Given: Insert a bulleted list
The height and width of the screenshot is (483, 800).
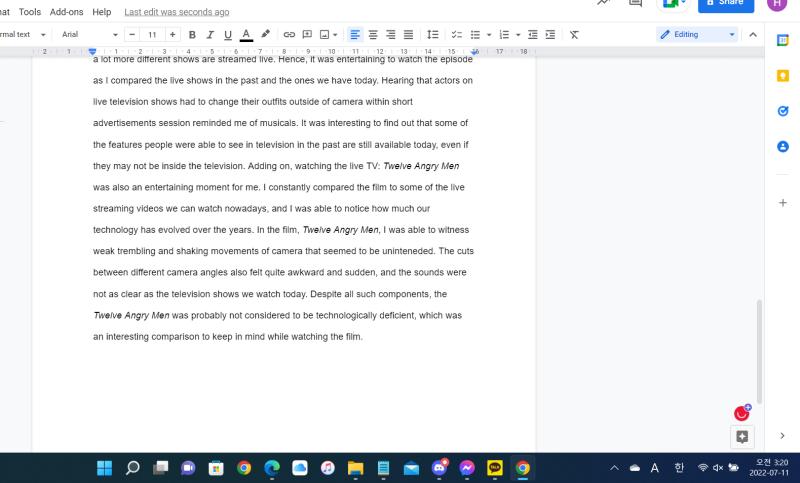Looking at the screenshot, I should (x=475, y=35).
